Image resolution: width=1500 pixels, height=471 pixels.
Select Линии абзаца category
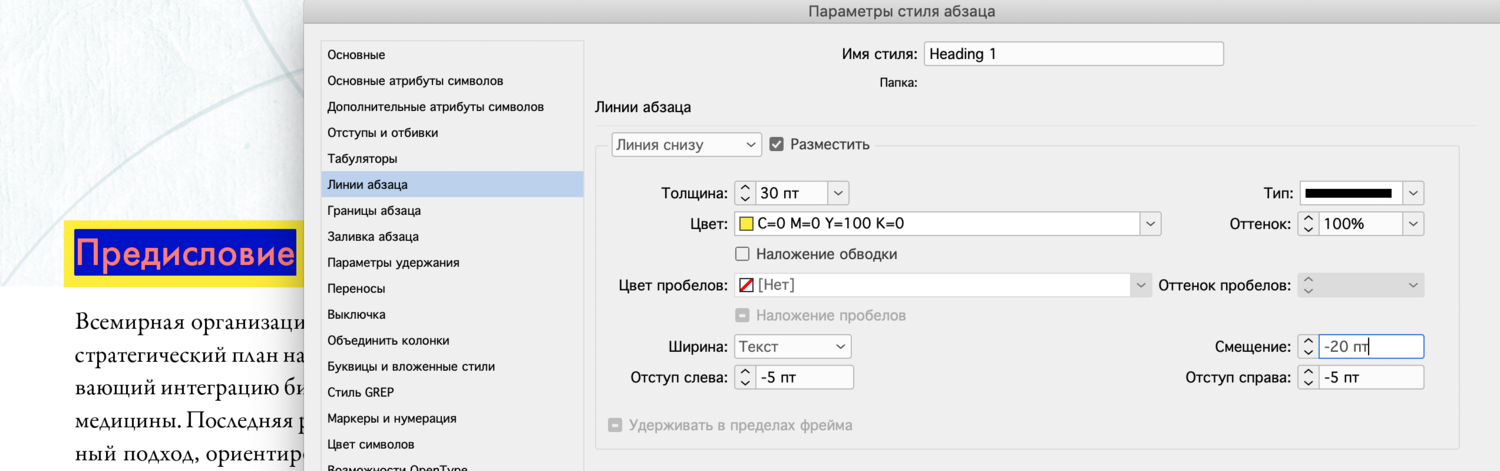pyautogui.click(x=452, y=184)
